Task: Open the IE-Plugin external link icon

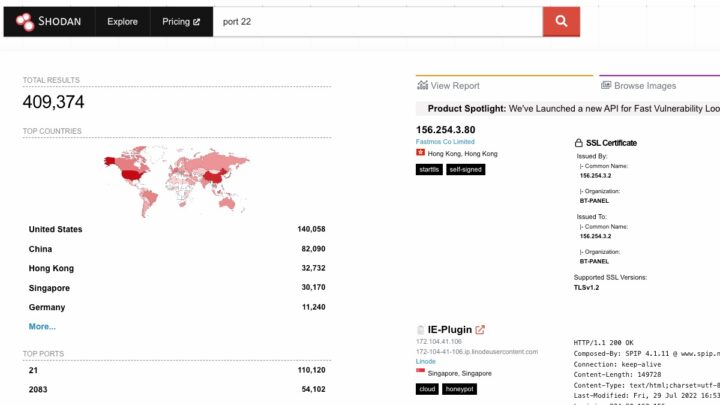Action: (x=480, y=330)
